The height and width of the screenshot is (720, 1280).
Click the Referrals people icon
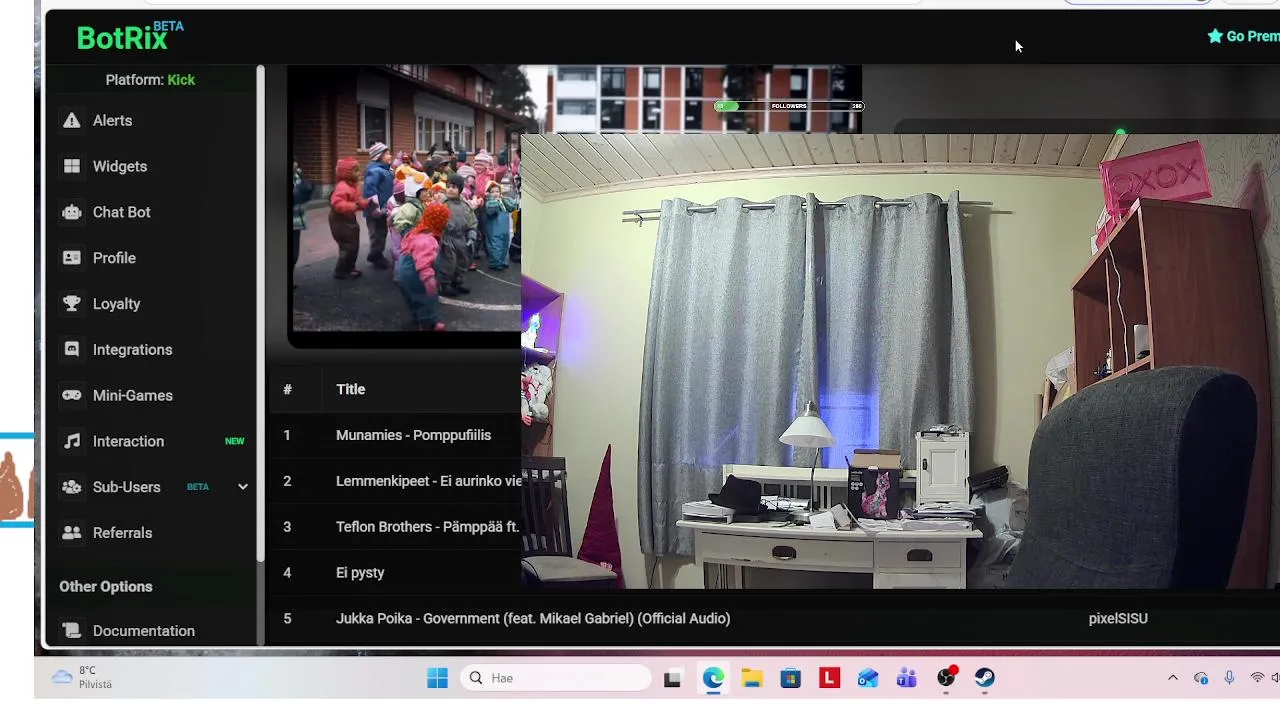[x=71, y=533]
